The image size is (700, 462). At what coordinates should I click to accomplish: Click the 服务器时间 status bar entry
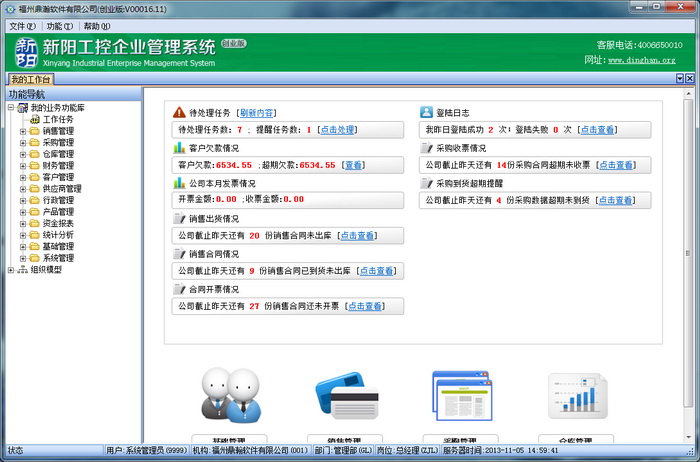[x=500, y=450]
